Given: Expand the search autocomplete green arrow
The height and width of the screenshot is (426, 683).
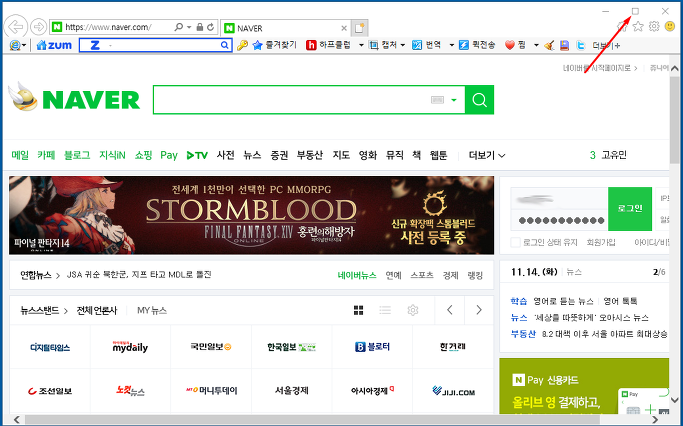Looking at the screenshot, I should click(x=454, y=100).
